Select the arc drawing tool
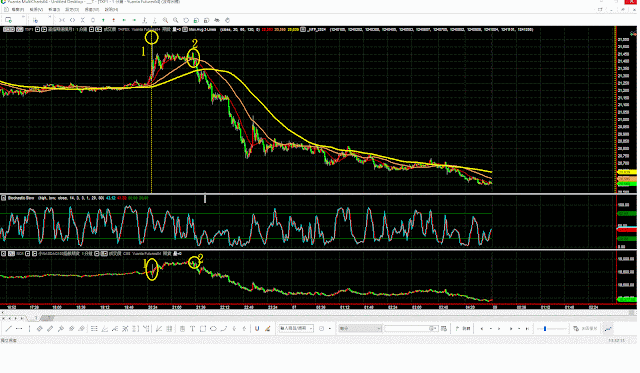Viewport: 640px width, 373px height. 224,329
